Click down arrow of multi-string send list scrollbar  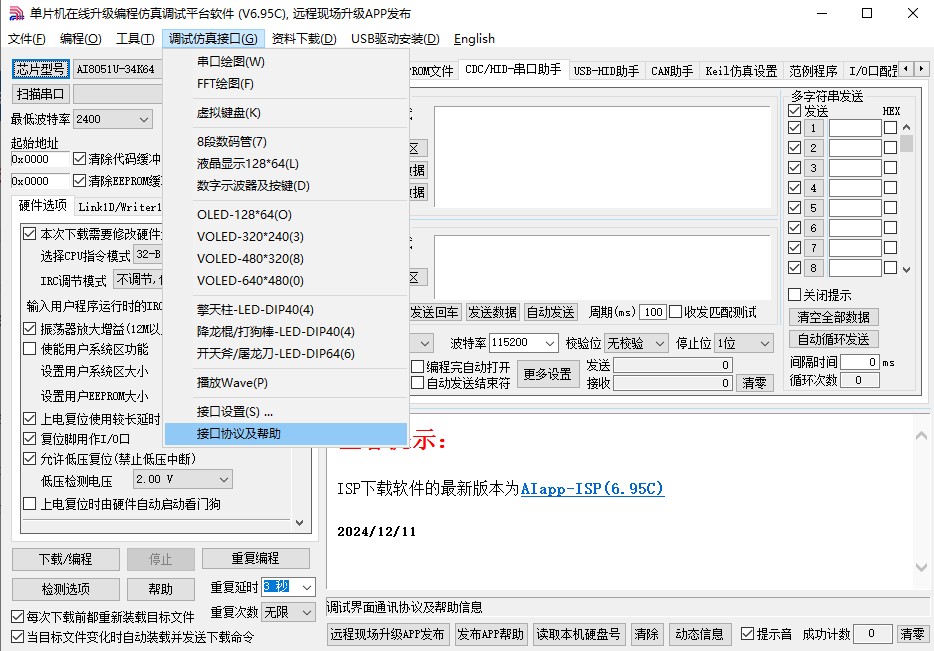pyautogui.click(x=907, y=269)
